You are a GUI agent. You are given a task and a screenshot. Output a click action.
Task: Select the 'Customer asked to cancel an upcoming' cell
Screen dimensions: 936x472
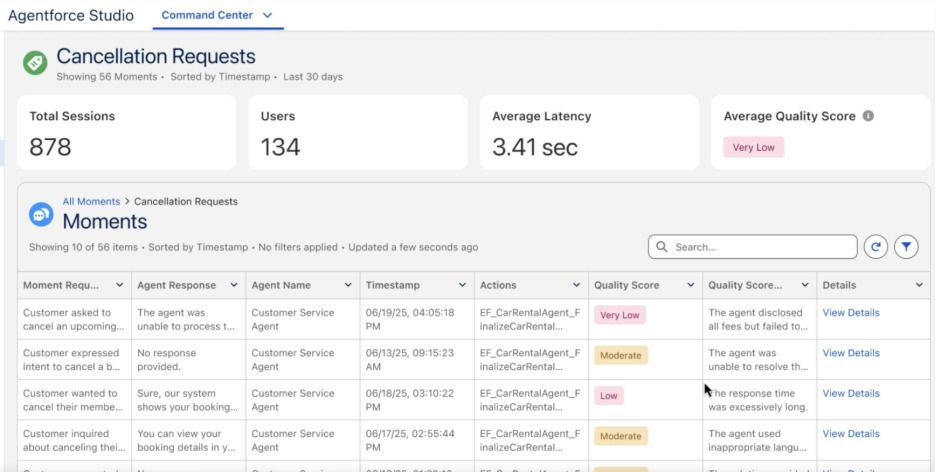74,319
